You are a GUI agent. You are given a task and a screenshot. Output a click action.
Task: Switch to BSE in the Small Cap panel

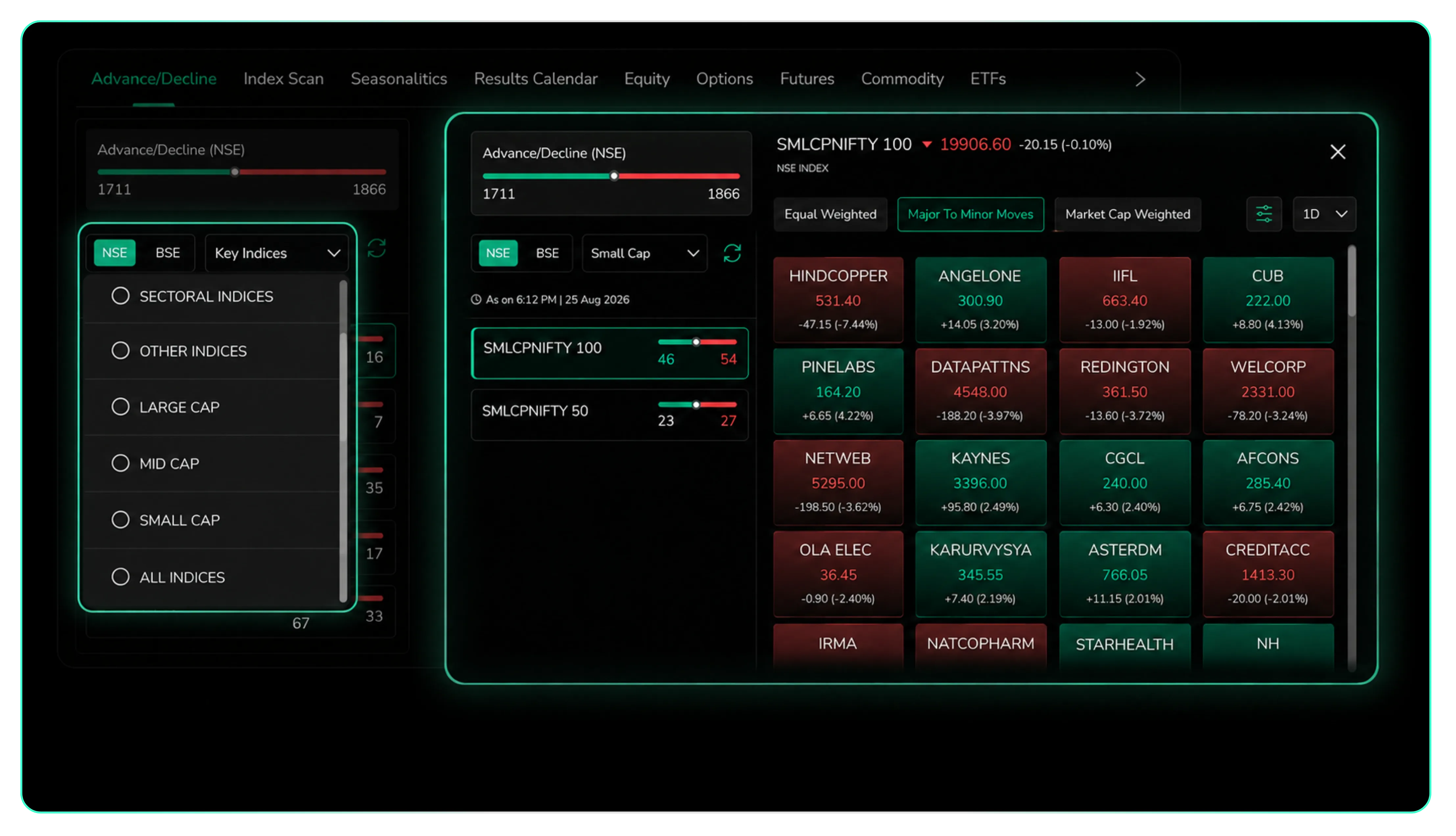tap(547, 253)
